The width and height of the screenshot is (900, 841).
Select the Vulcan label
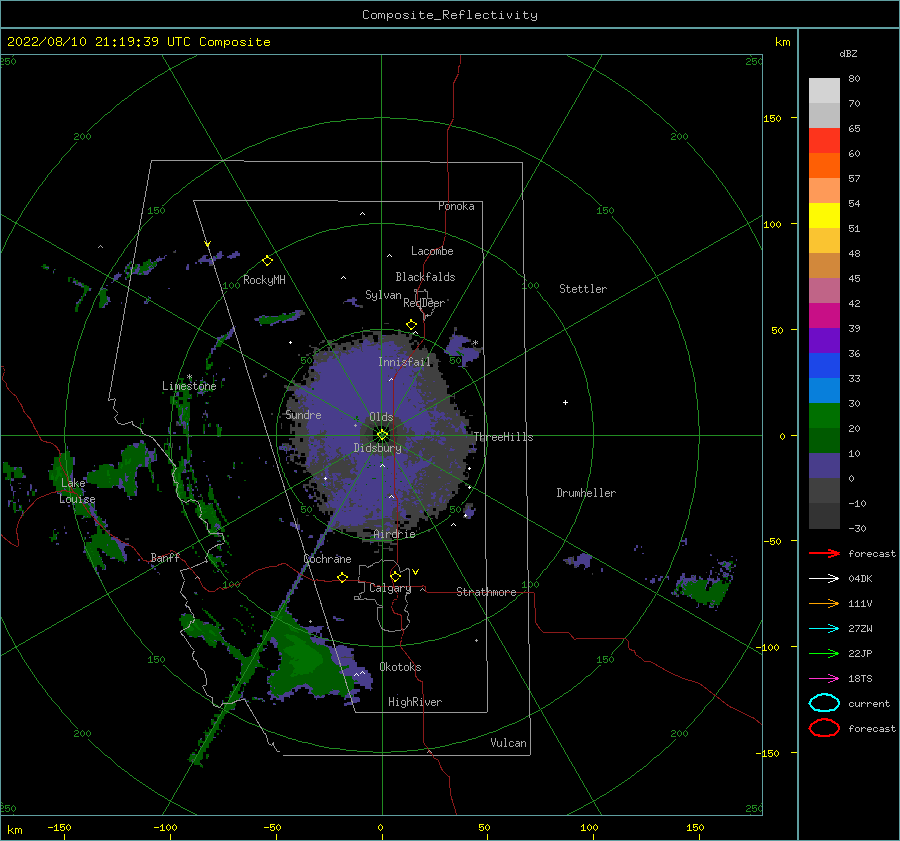pyautogui.click(x=508, y=743)
